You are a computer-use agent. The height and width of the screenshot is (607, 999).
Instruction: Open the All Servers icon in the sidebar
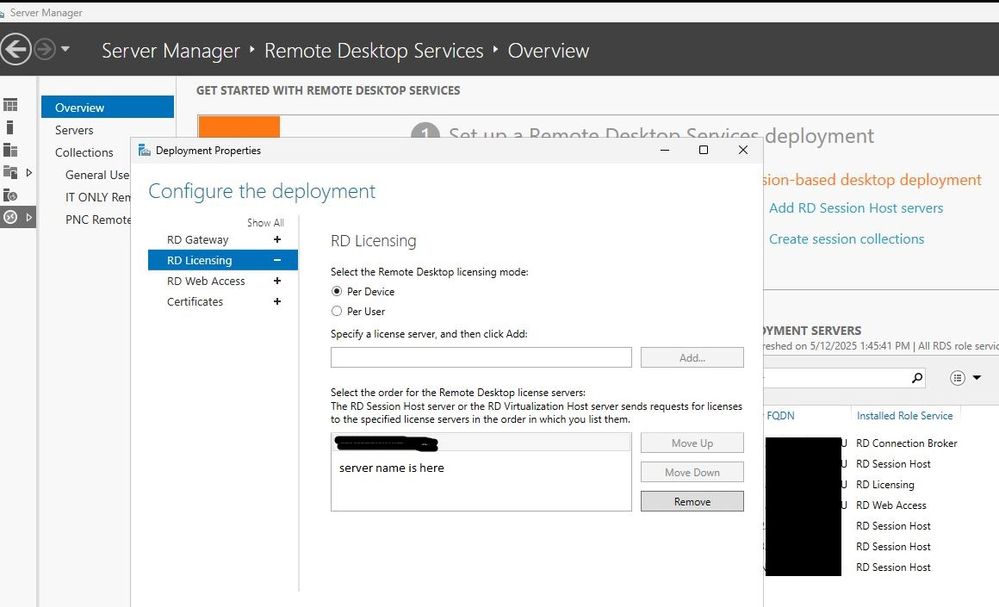(x=10, y=150)
